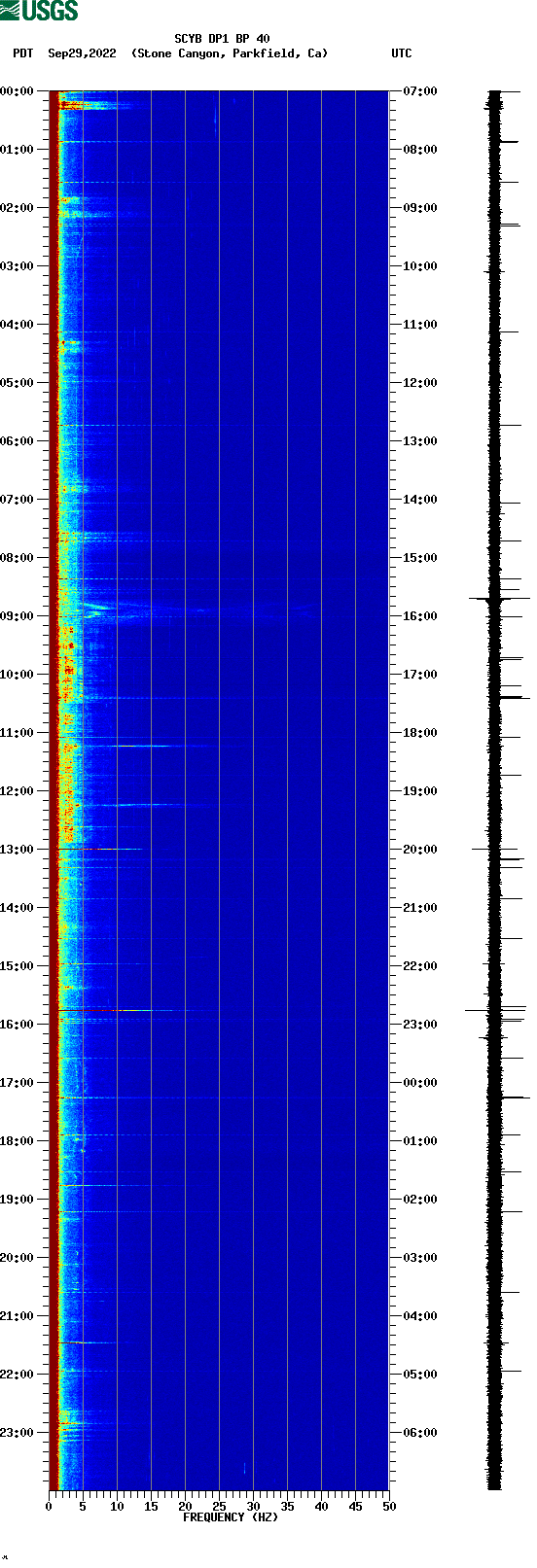Viewport: 537px width, 1568px height.
Task: Click the 16:00 PDT time label
Action: tap(18, 1025)
